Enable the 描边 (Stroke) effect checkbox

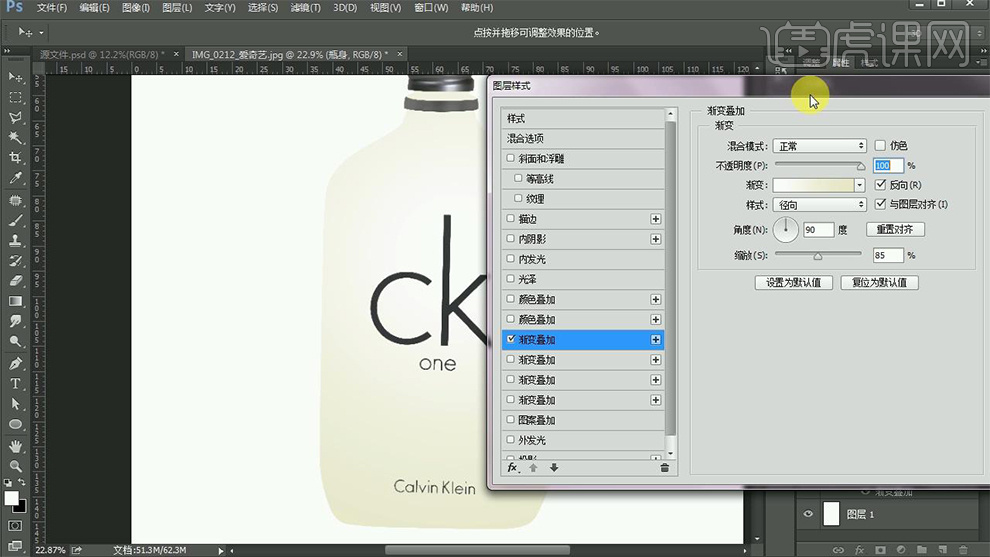(x=511, y=219)
